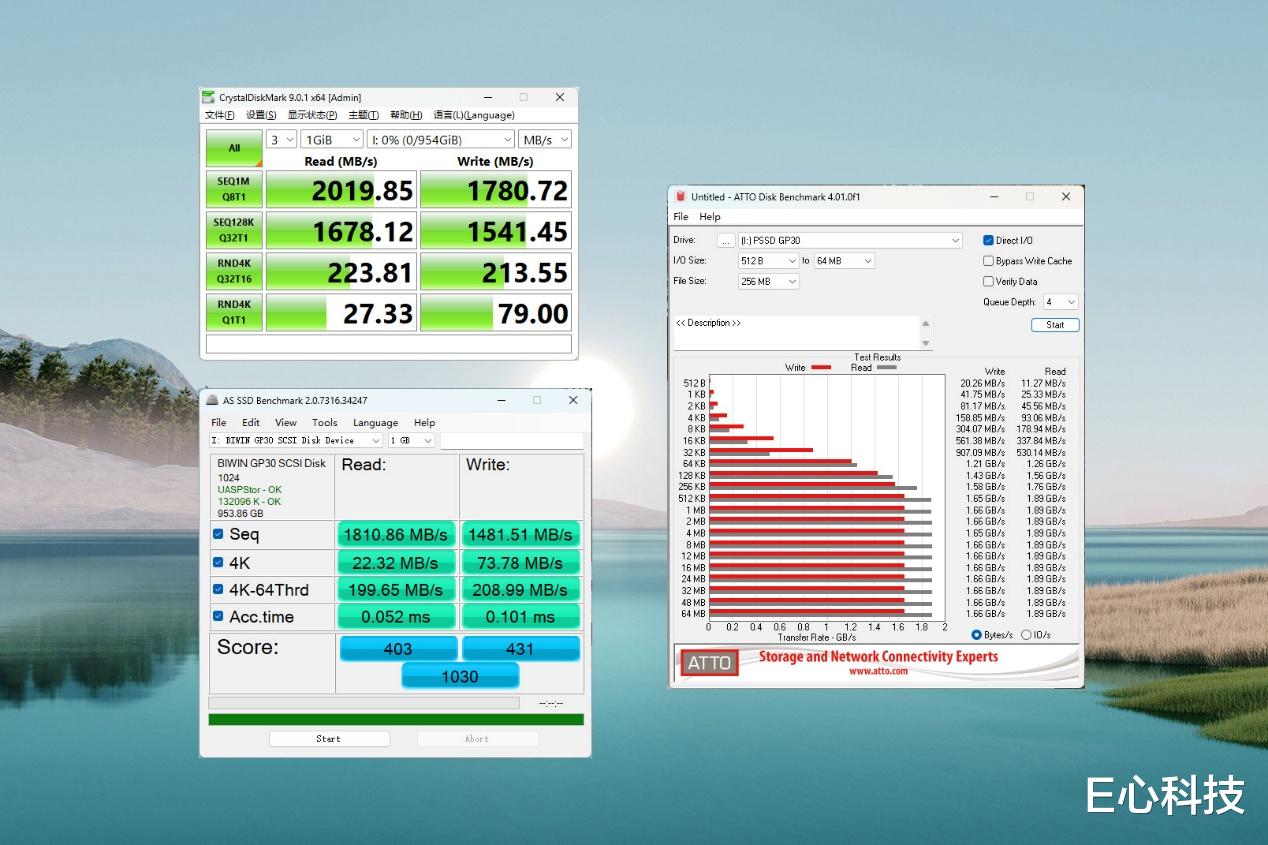Toggle Acc.time test checkbox

218,616
